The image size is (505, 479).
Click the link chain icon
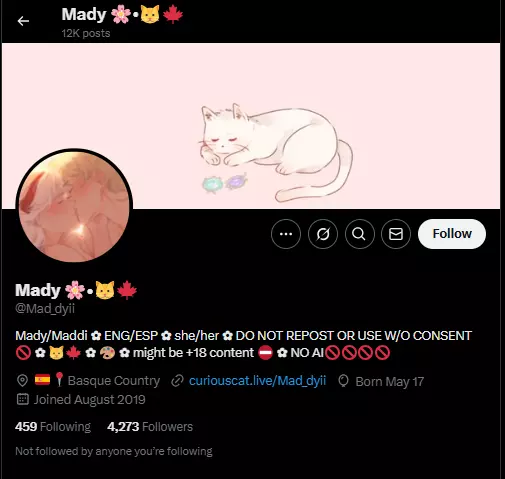click(x=177, y=381)
